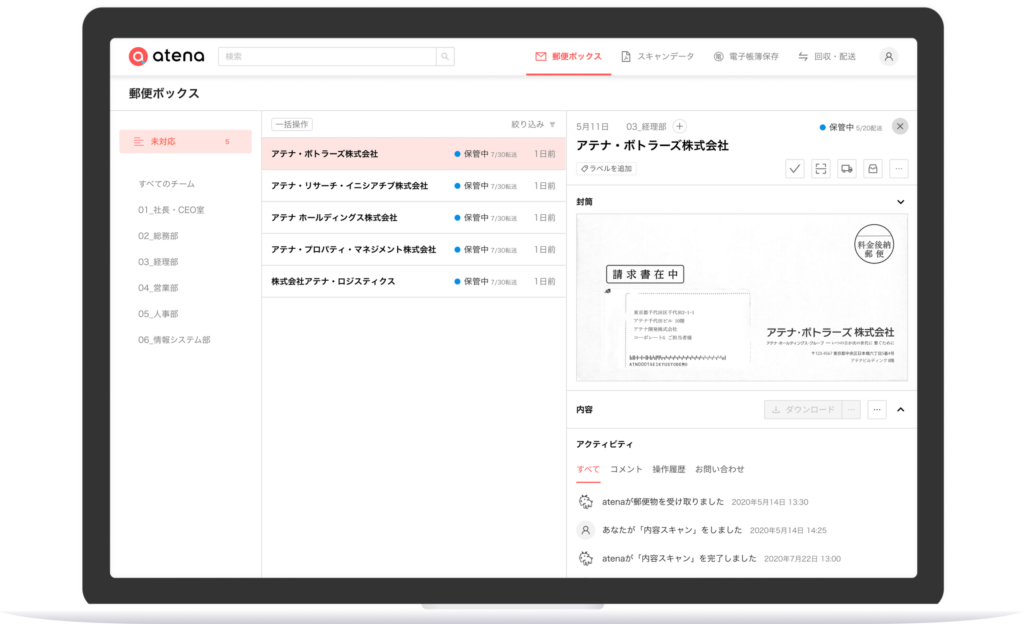Open the 絞り込み filter dropdown
1024x624 pixels.
533,125
